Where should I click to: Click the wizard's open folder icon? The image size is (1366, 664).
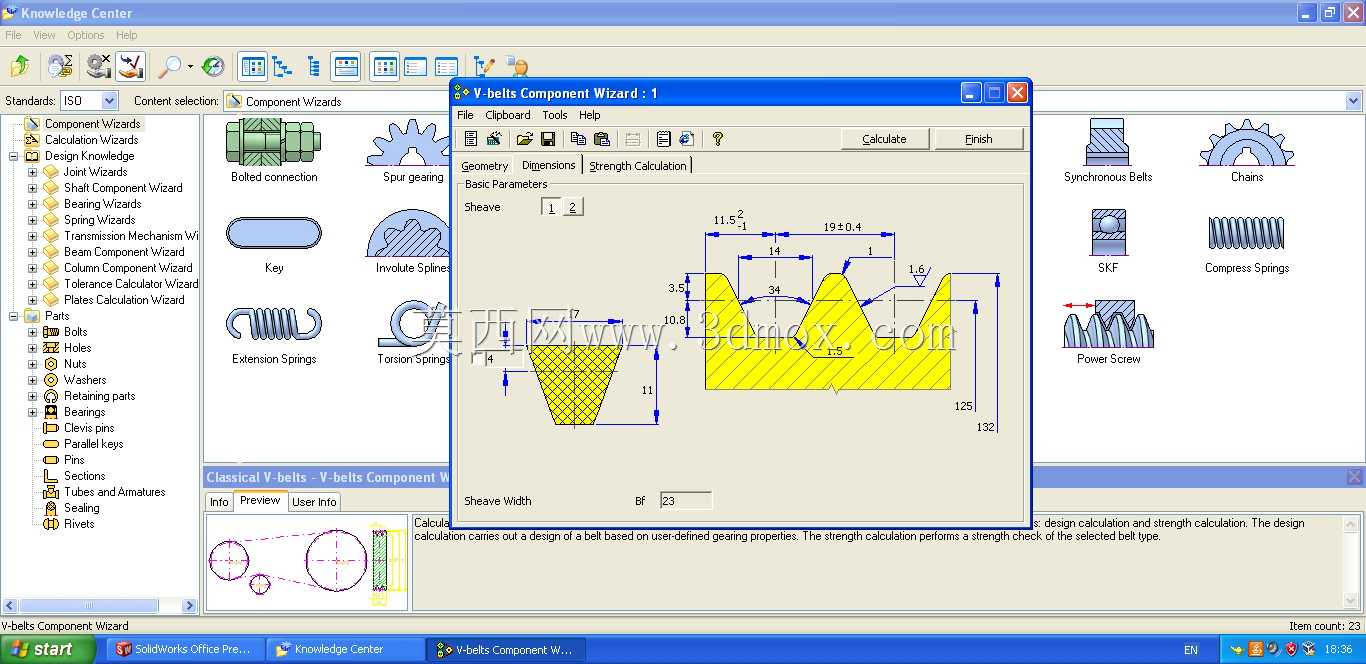click(525, 139)
